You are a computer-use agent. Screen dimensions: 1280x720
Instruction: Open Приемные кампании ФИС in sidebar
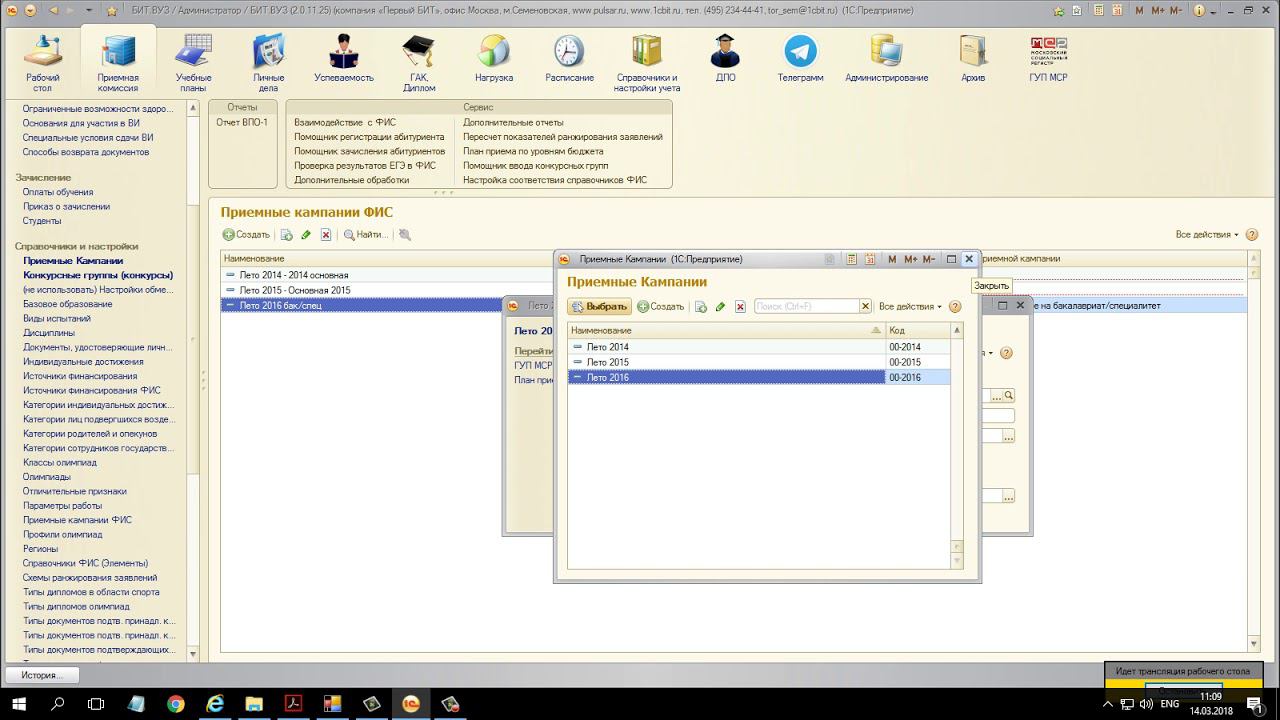tap(77, 520)
